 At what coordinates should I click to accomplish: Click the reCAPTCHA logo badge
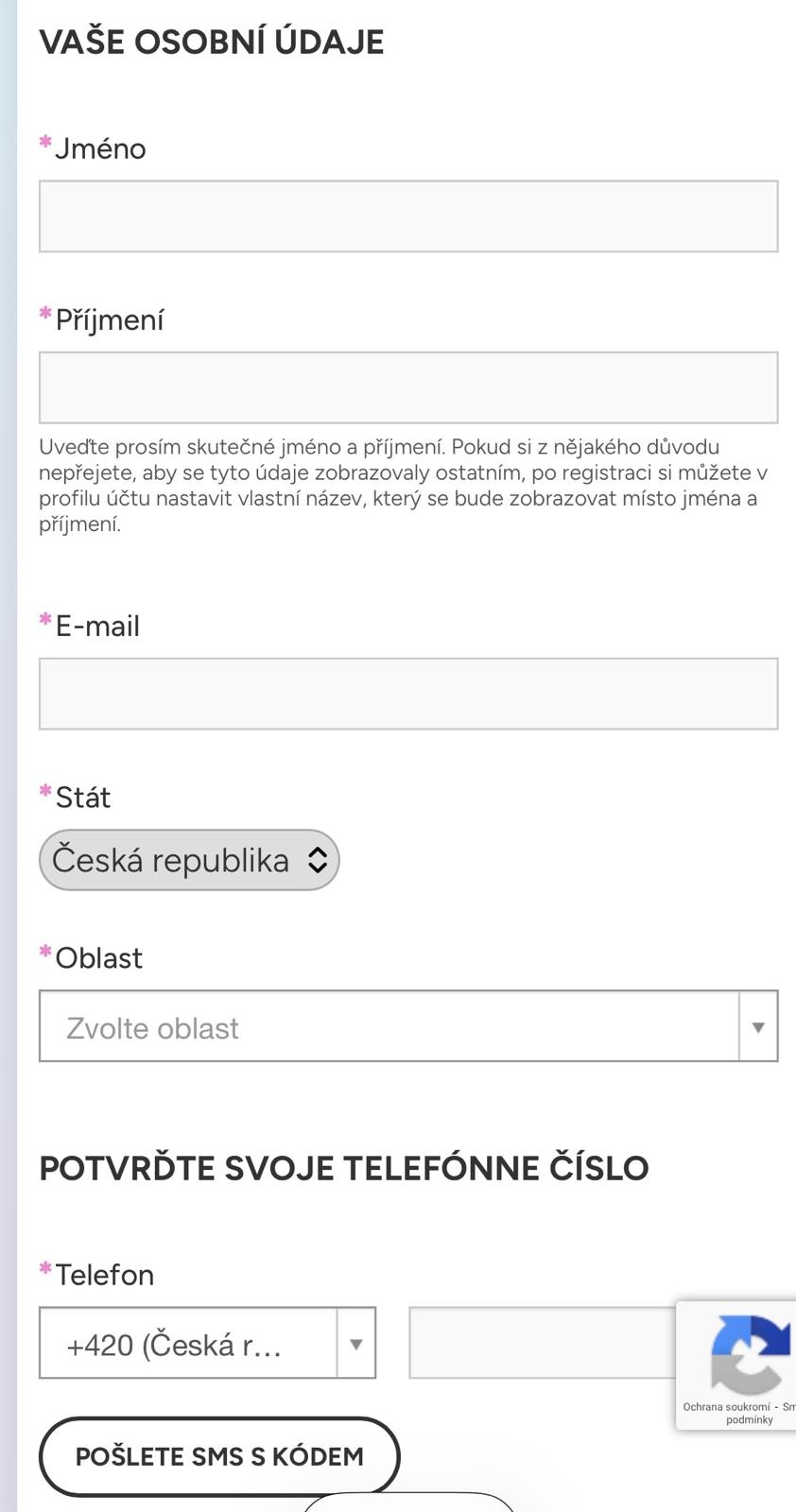(749, 1353)
